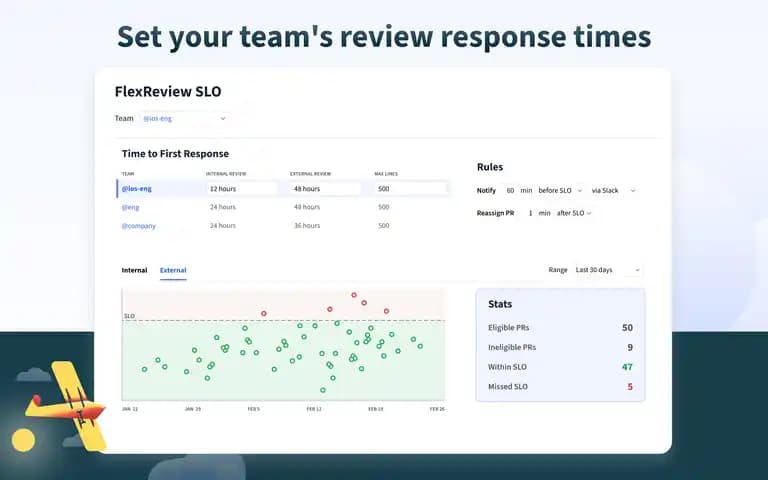Click the 500 max lines value for @eng
768x480 pixels.
click(x=384, y=207)
